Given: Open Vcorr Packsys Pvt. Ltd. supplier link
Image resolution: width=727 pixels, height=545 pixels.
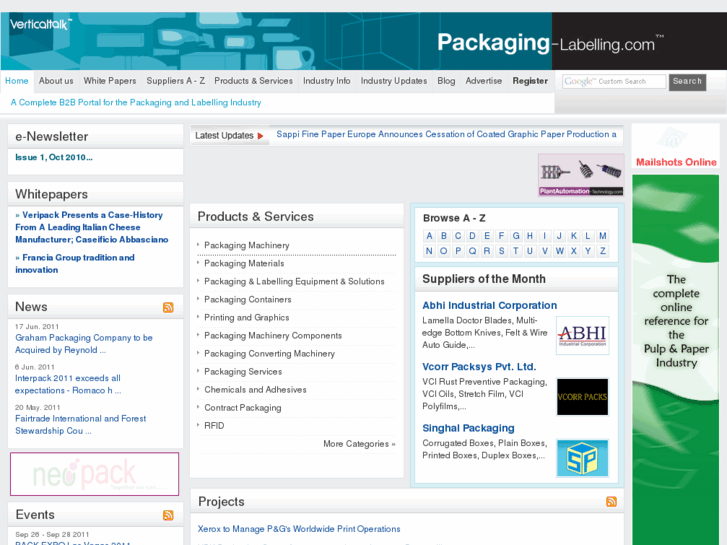Looking at the screenshot, I should [479, 367].
